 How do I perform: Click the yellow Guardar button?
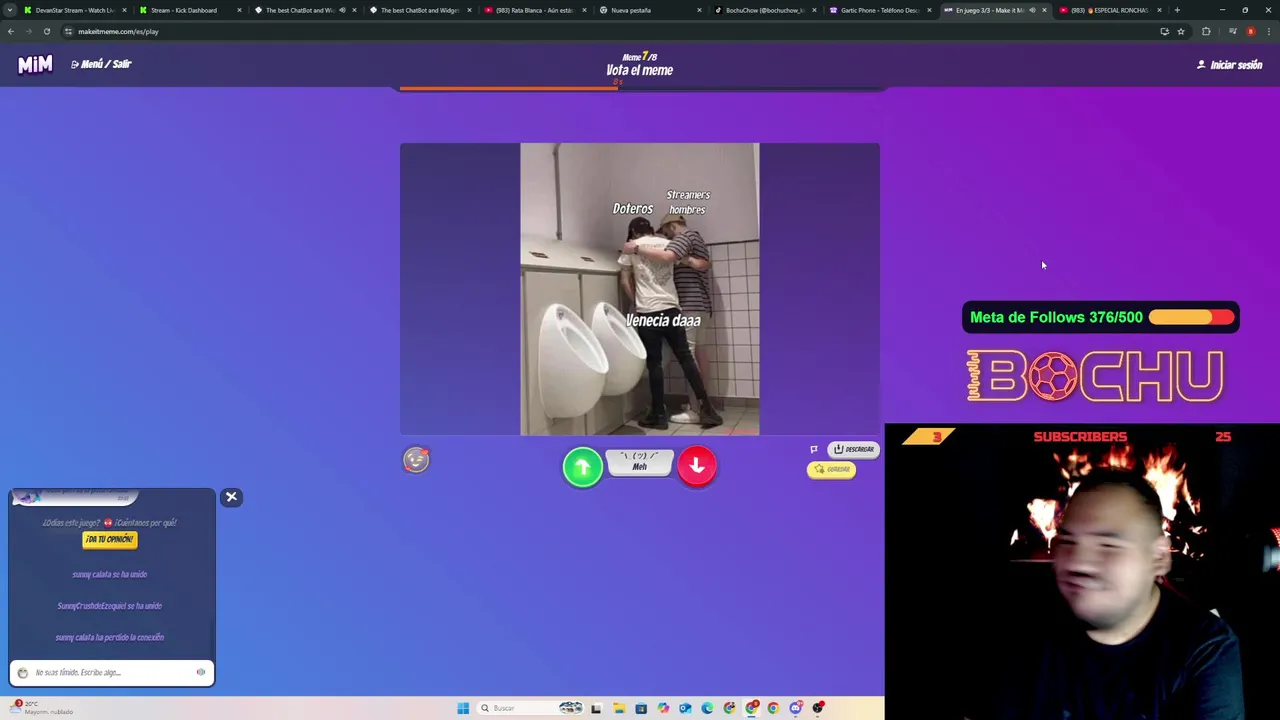[832, 469]
